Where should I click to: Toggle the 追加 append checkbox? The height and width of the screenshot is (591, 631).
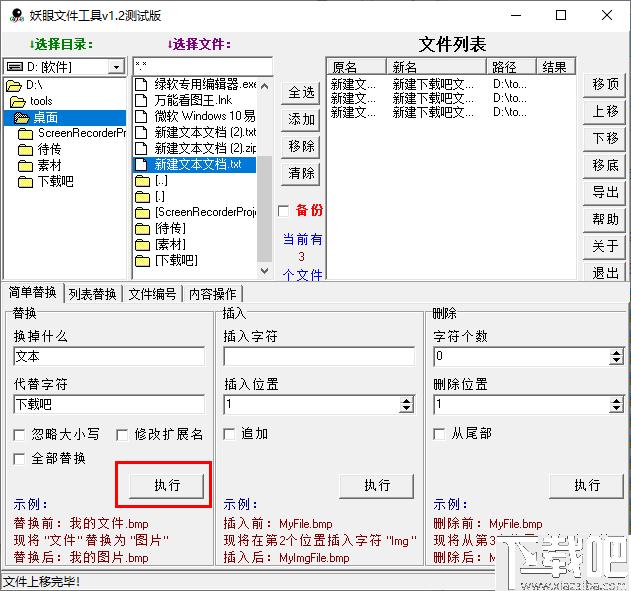pos(229,434)
